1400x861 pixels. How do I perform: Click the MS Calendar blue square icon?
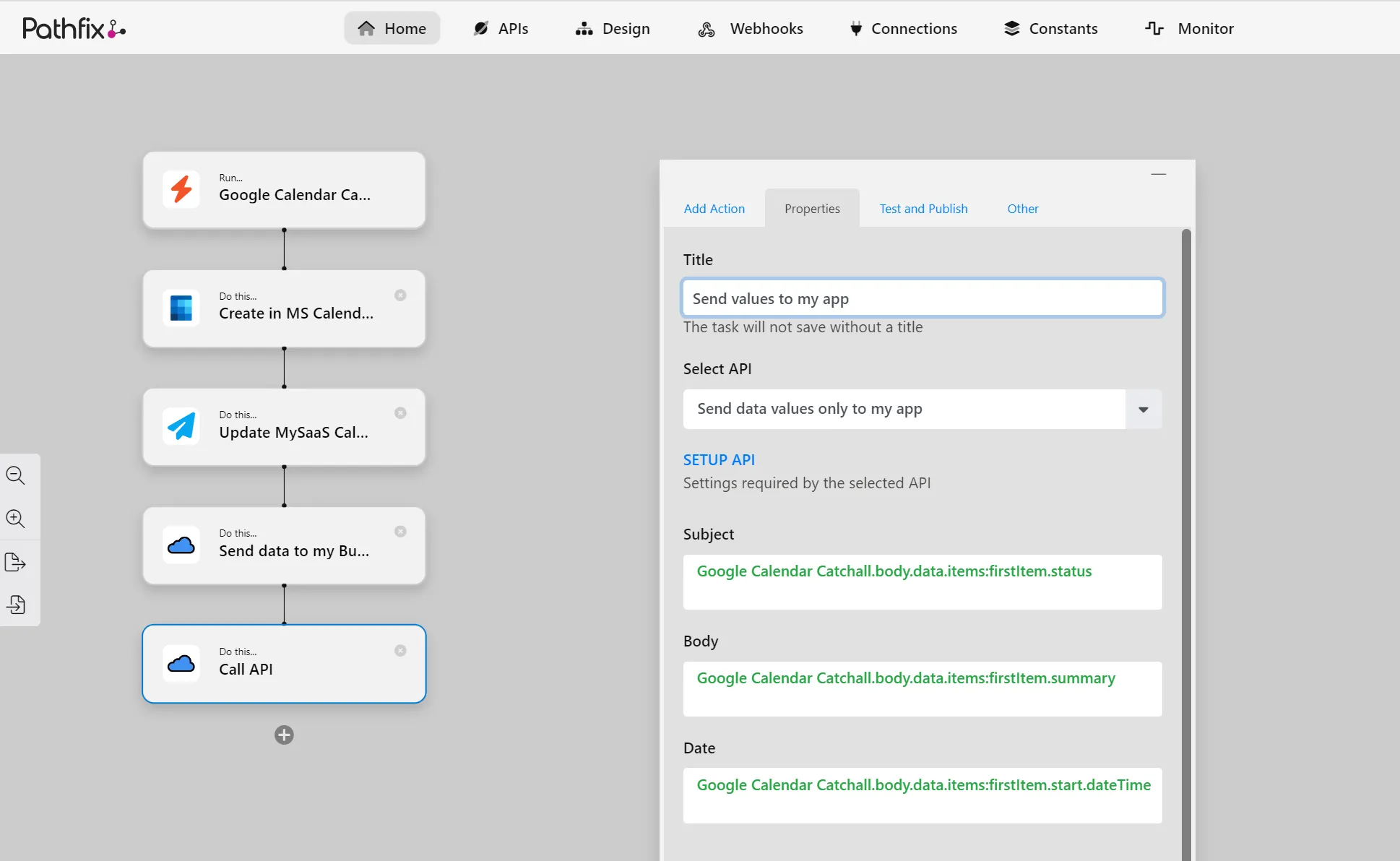point(181,308)
